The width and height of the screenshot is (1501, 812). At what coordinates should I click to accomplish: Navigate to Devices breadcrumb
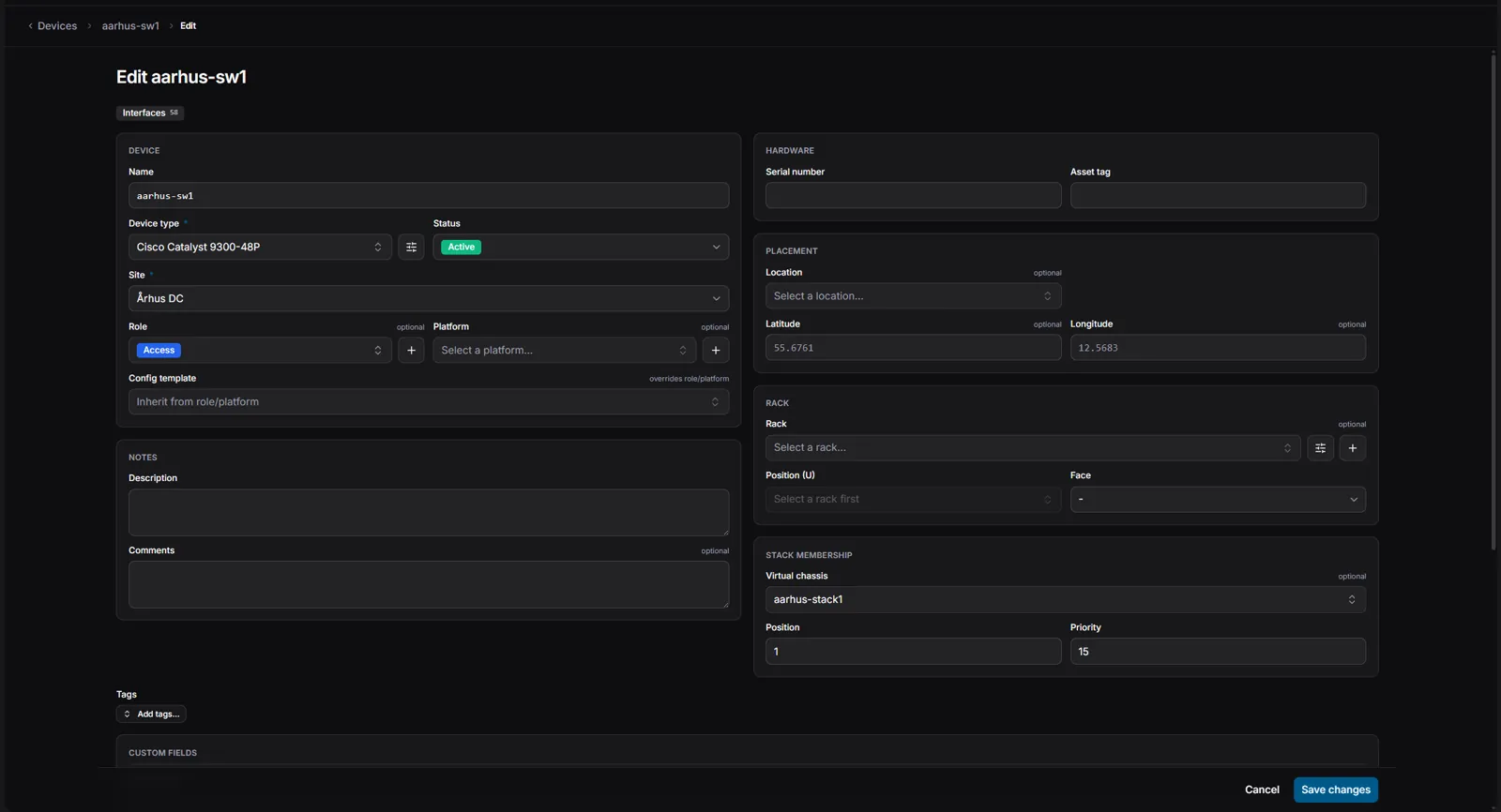click(x=57, y=26)
